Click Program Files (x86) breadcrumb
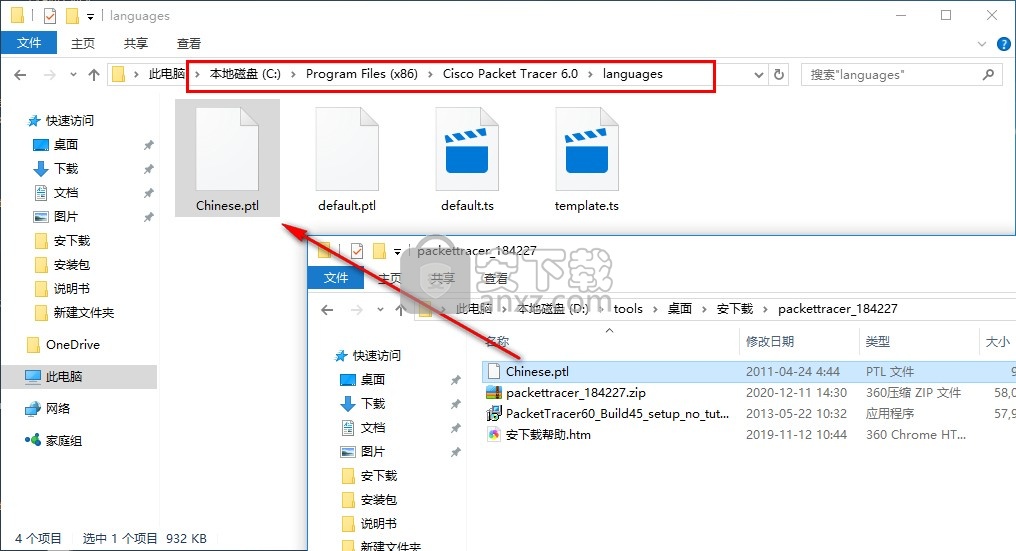This screenshot has width=1016, height=551. point(362,74)
